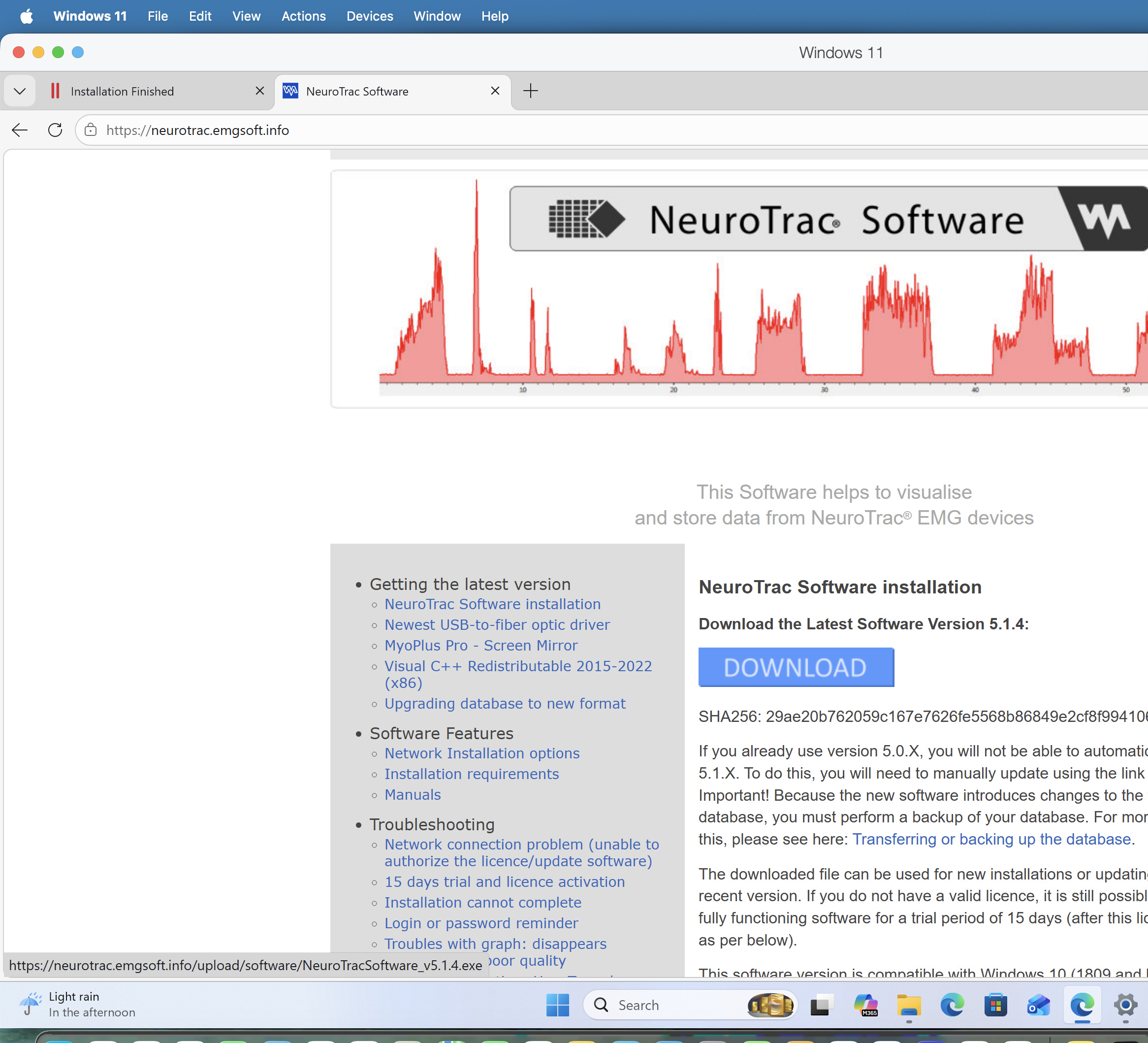The height and width of the screenshot is (1043, 1148).
Task: Go back to the previous page
Action: tap(20, 130)
